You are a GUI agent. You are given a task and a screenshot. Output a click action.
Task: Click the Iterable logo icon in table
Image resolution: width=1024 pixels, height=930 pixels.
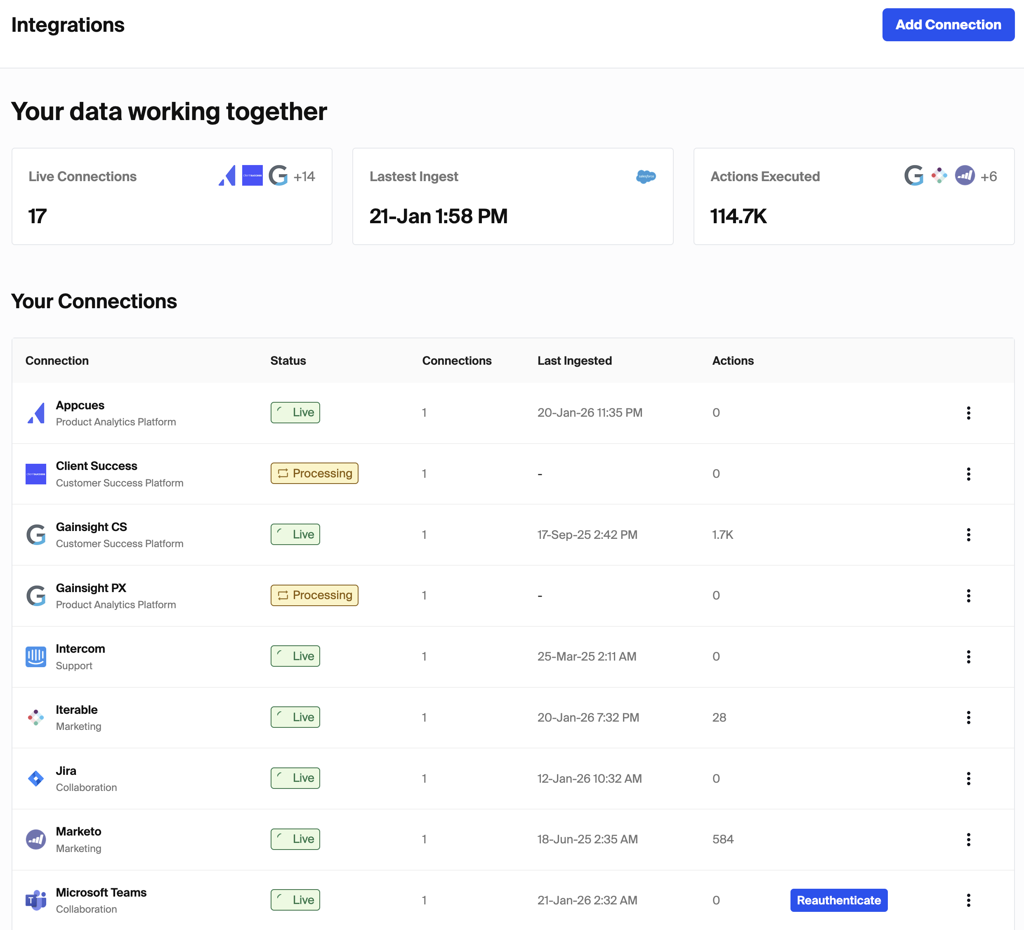click(36, 718)
